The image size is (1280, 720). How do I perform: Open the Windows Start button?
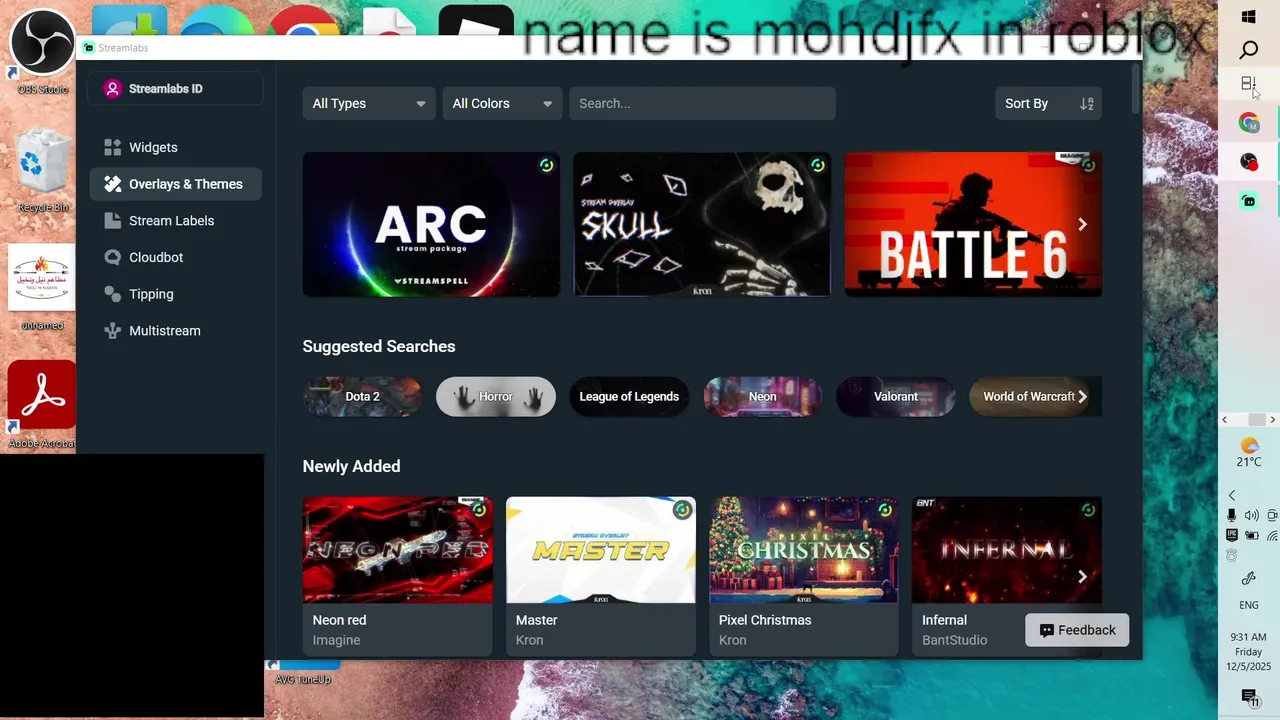click(1249, 17)
